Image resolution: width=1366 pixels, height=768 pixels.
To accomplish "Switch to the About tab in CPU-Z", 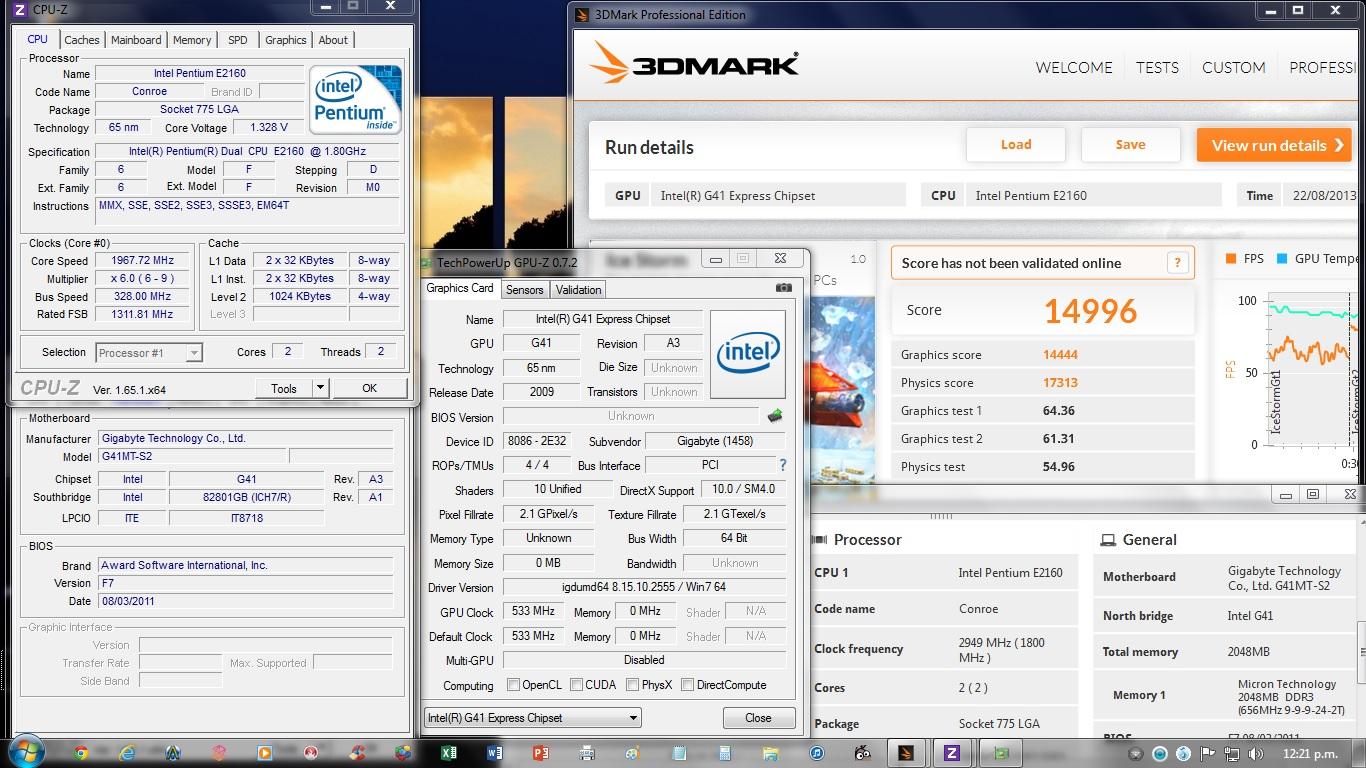I will click(333, 40).
